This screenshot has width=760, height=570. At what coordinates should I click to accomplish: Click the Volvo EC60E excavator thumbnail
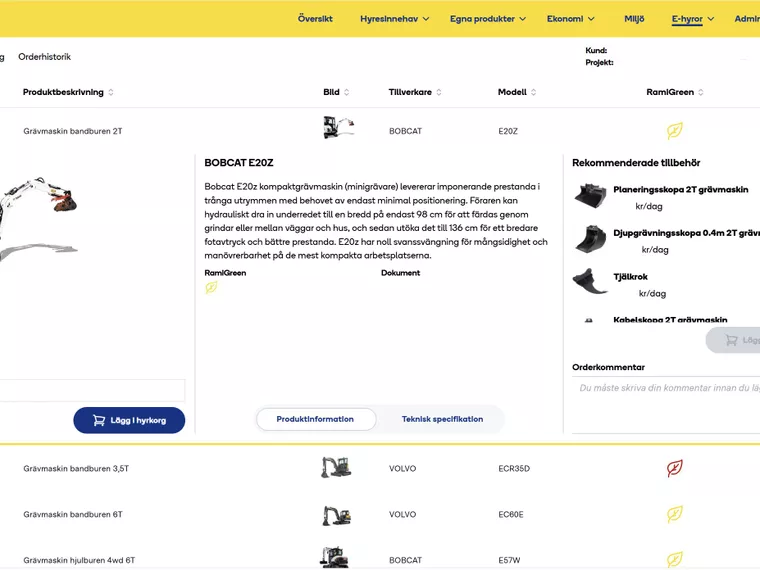336,515
